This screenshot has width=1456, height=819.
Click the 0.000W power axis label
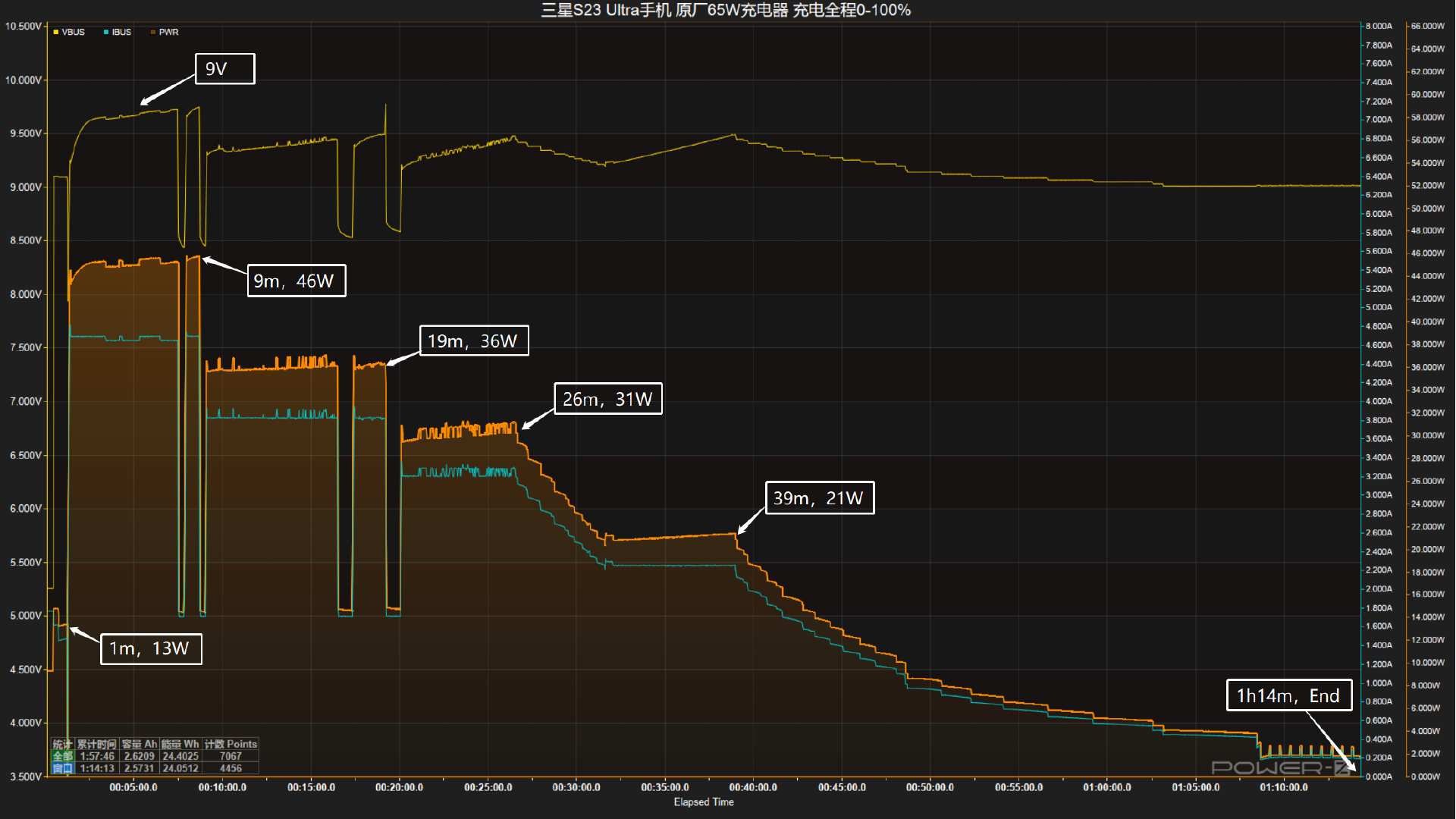[1426, 777]
